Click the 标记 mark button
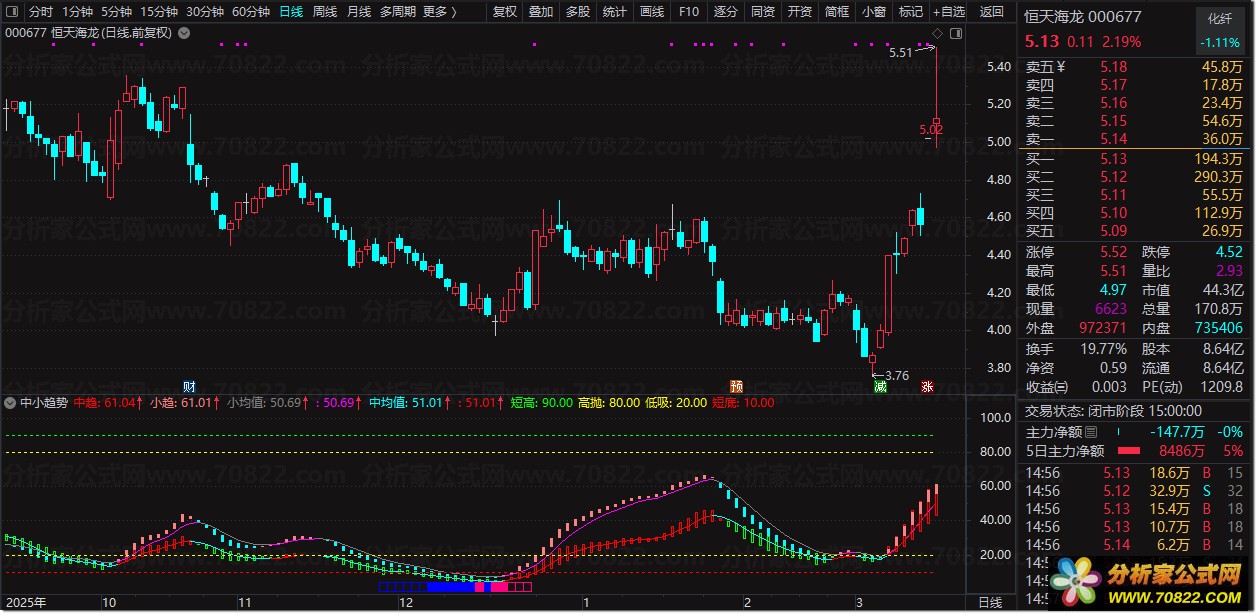1258x614 pixels. (x=910, y=12)
